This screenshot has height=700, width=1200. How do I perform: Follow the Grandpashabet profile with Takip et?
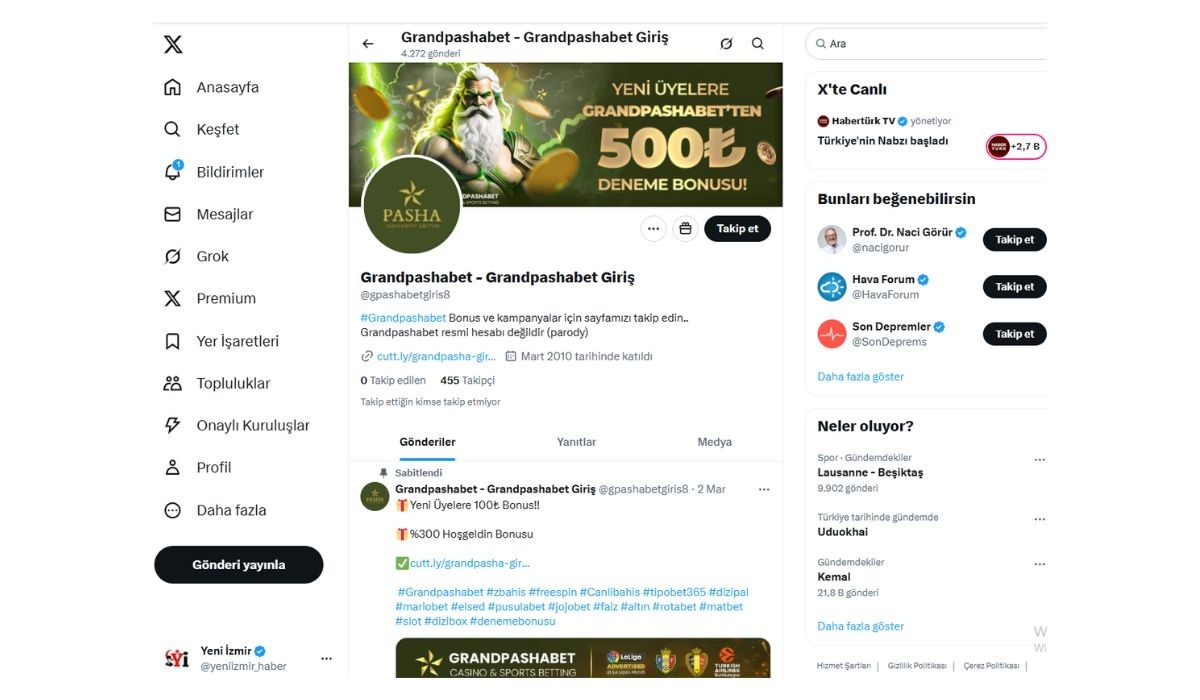[x=737, y=229]
